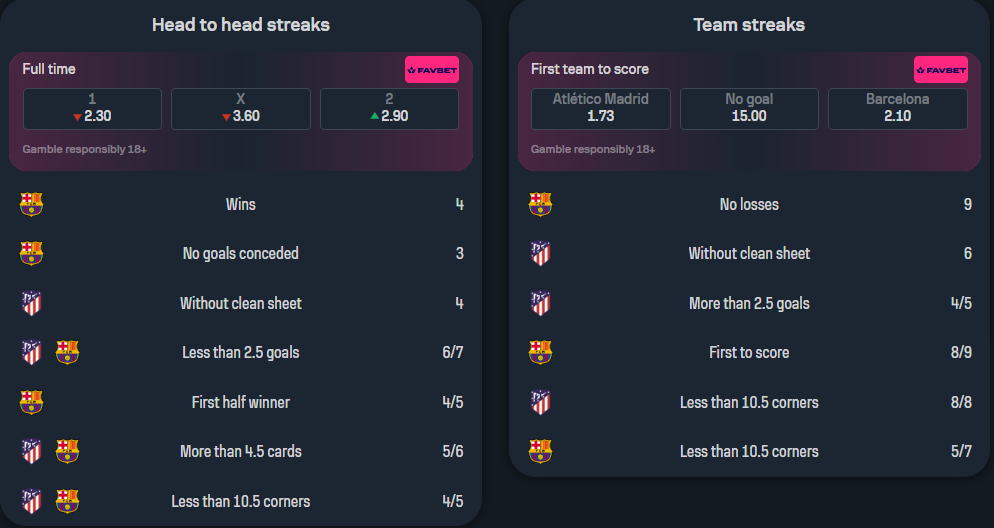Click Barcelona crest beside First to score
The width and height of the screenshot is (994, 528).
(540, 352)
